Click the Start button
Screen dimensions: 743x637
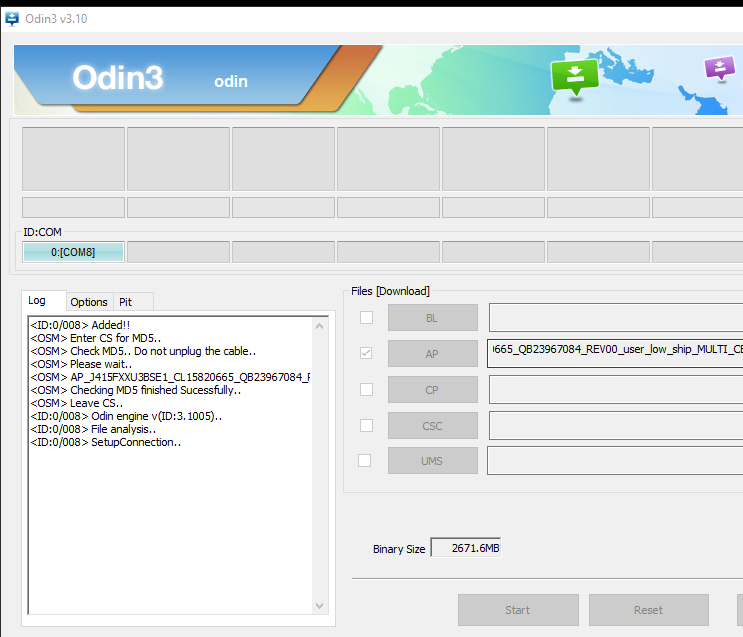518,610
